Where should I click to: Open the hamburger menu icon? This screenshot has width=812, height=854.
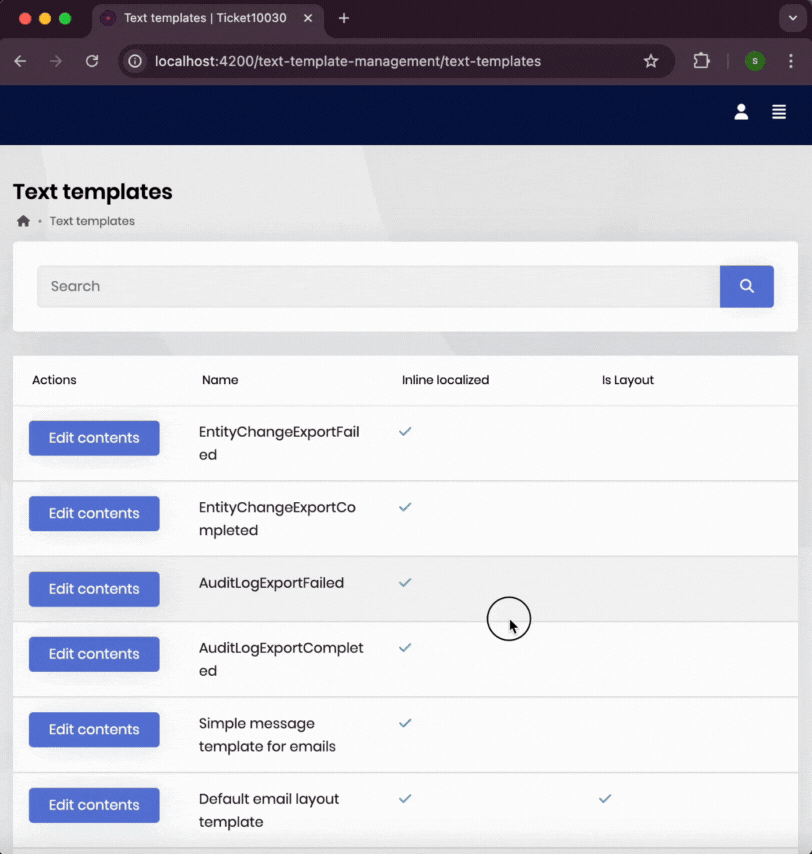(x=779, y=112)
